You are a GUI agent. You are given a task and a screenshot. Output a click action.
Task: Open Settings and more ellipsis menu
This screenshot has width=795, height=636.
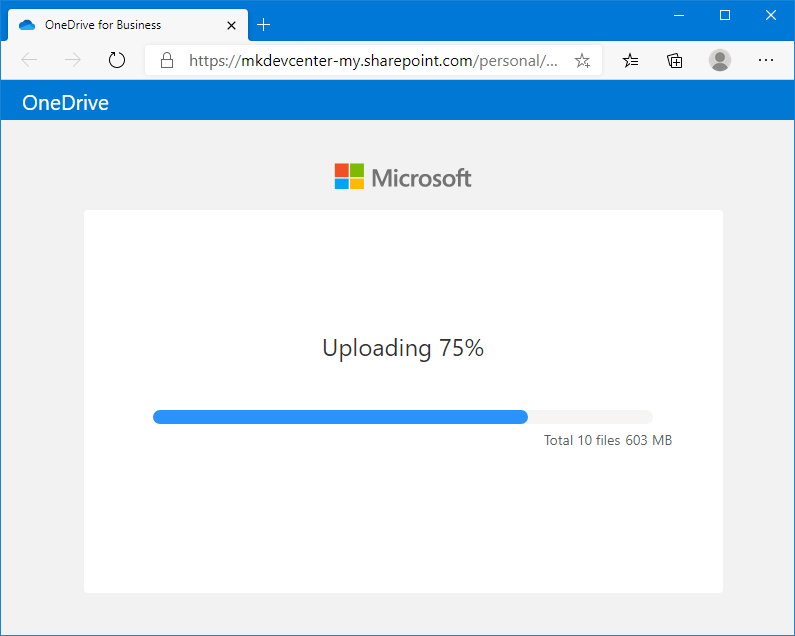(766, 60)
